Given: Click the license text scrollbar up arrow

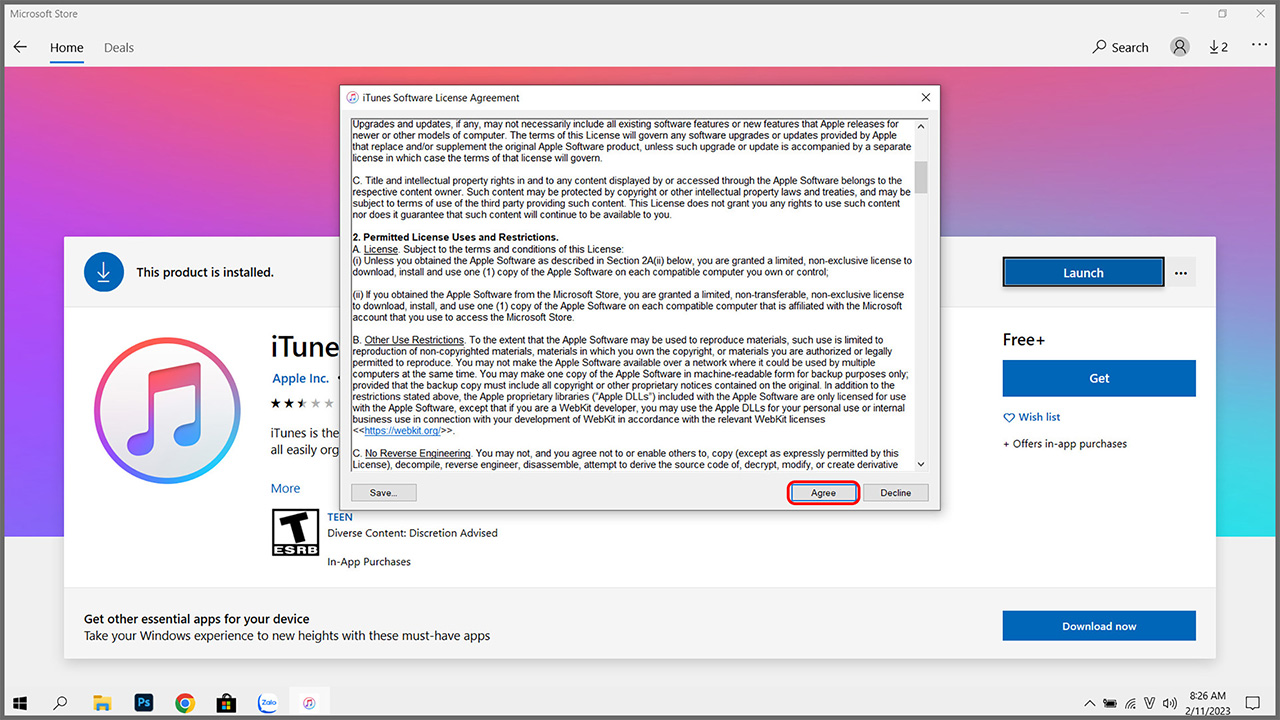Looking at the screenshot, I should click(x=921, y=125).
